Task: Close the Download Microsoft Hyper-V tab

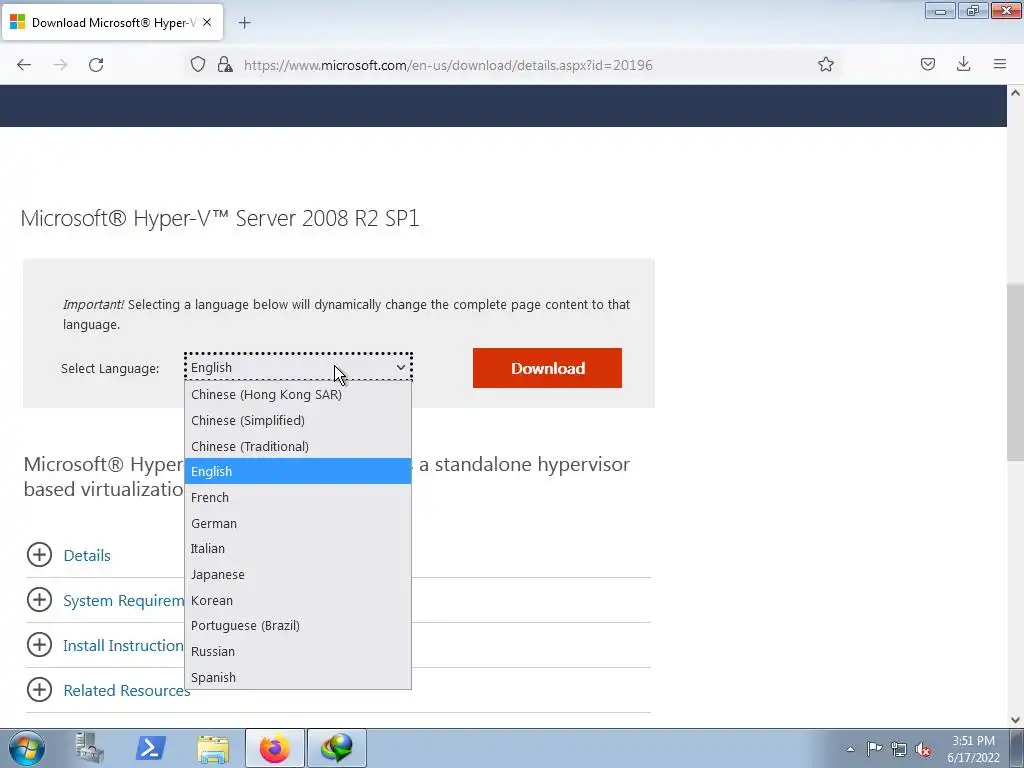Action: coord(207,22)
